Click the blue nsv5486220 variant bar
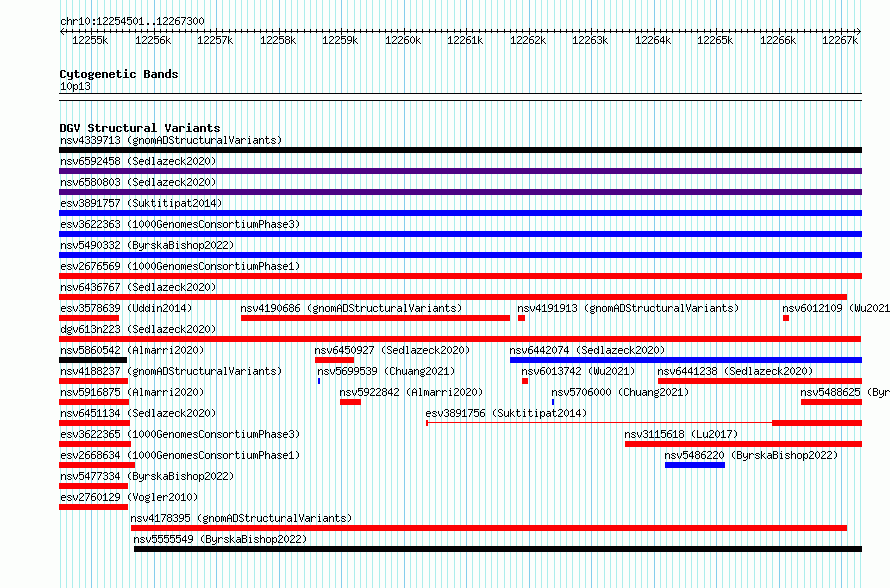 [695, 465]
